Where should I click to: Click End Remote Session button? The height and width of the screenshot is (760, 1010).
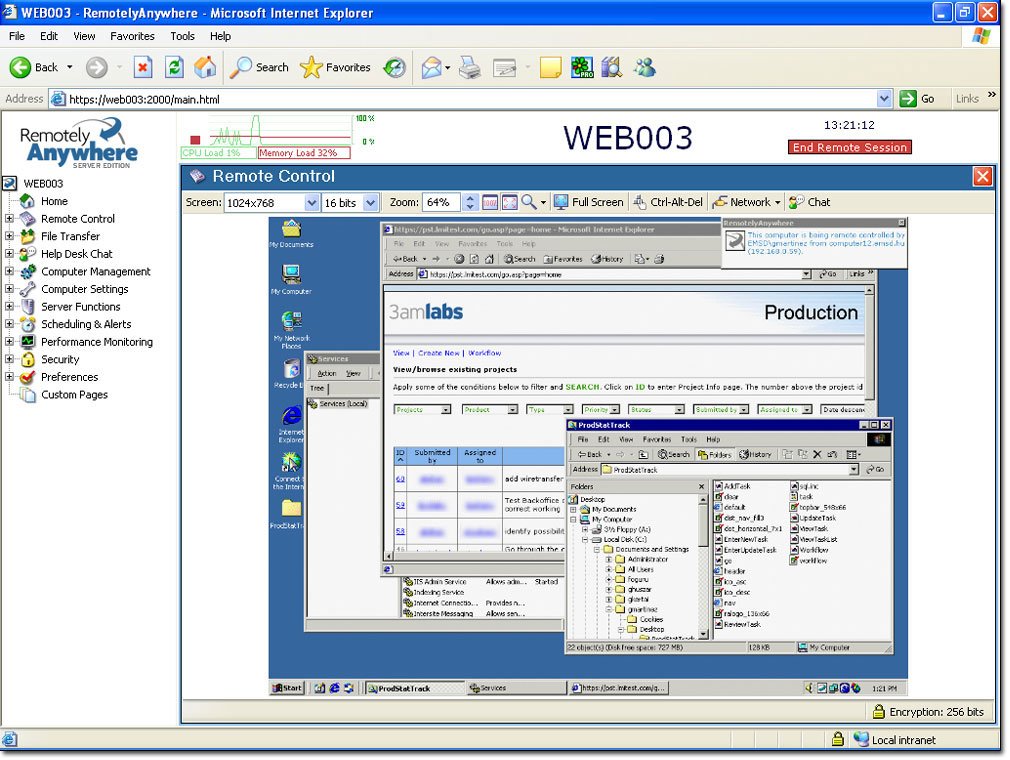click(849, 147)
